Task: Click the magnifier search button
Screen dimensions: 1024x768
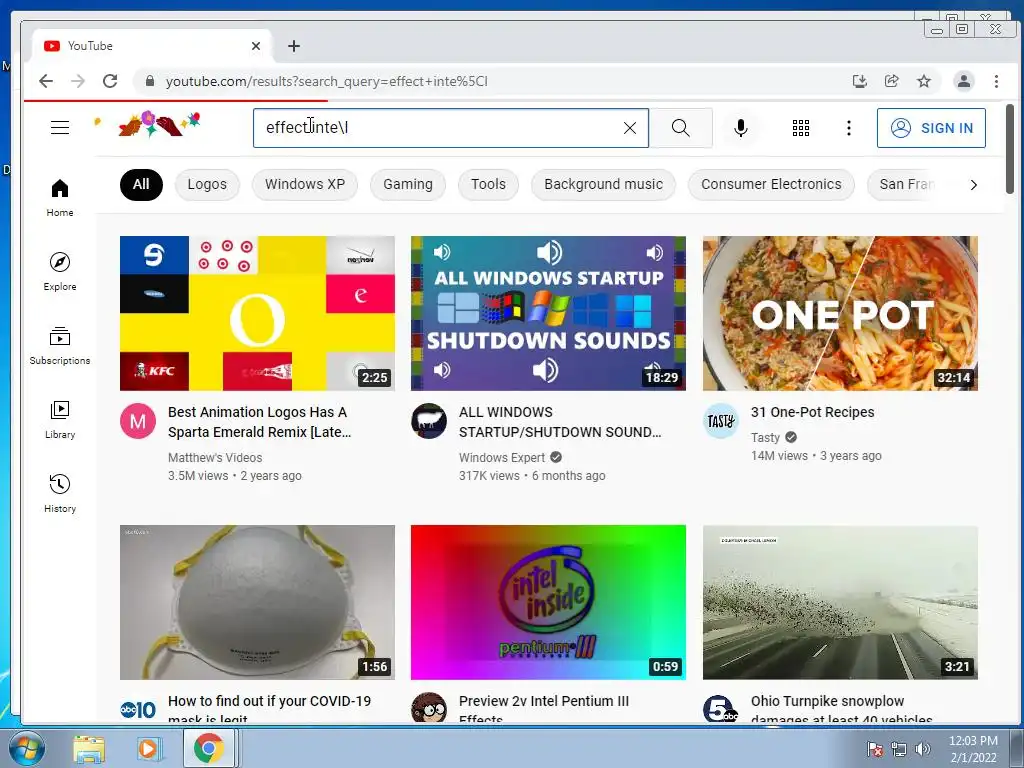Action: [680, 128]
